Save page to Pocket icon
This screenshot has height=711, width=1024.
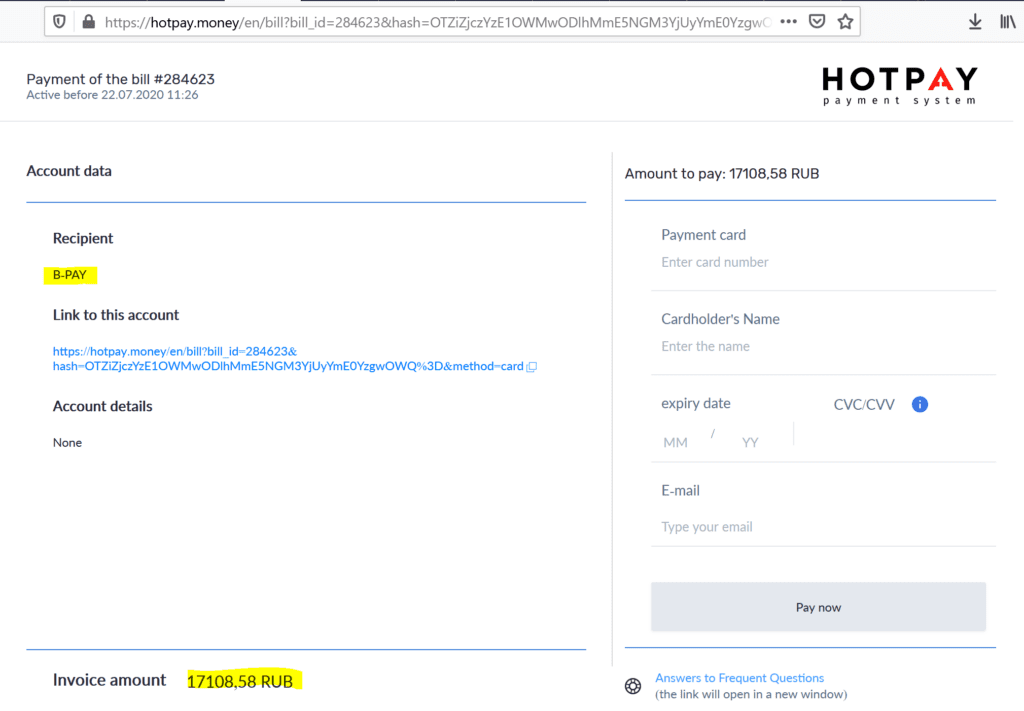tap(816, 22)
